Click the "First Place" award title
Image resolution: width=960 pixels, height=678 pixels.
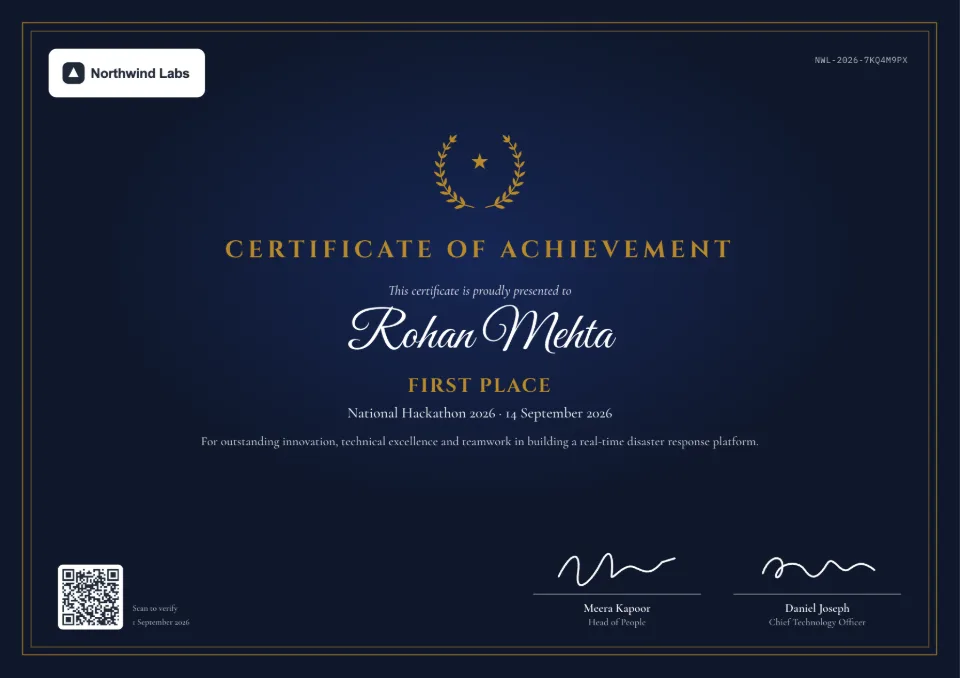tap(479, 385)
